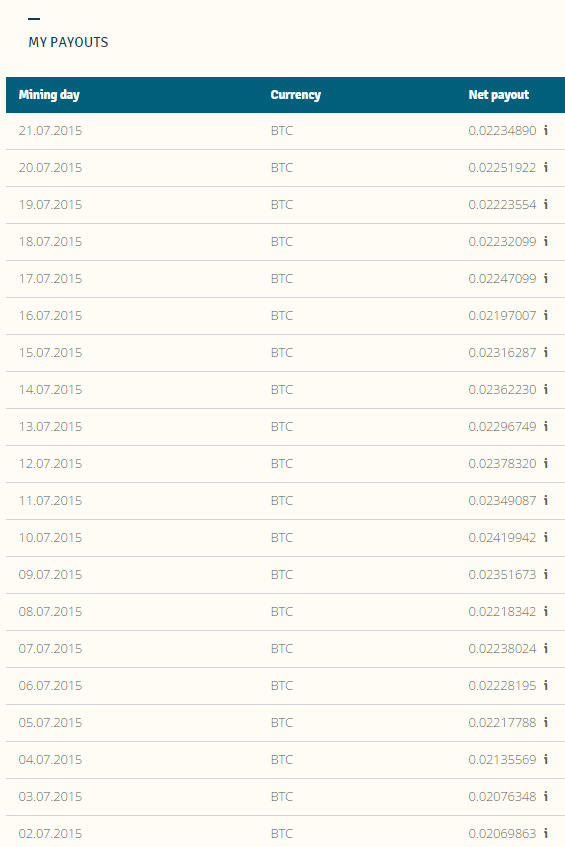This screenshot has height=847, width=565.
Task: Click the Currency column header
Action: coord(295,95)
